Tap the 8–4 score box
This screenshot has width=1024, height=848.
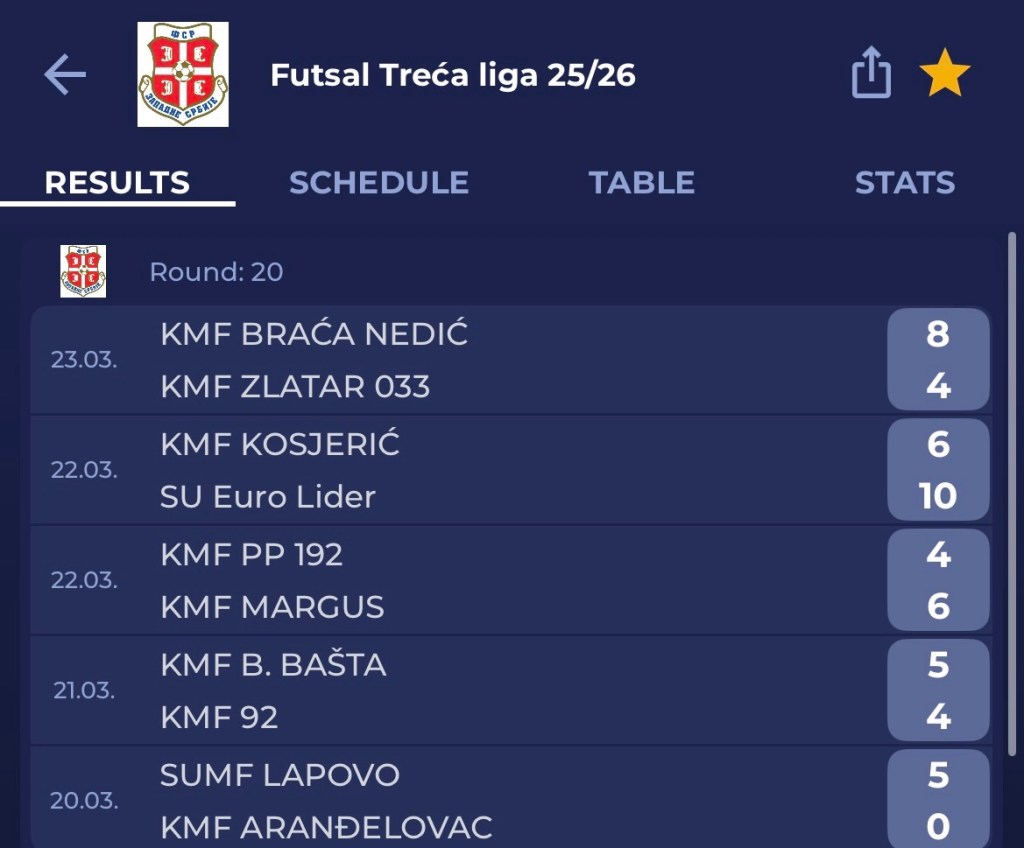pos(938,360)
